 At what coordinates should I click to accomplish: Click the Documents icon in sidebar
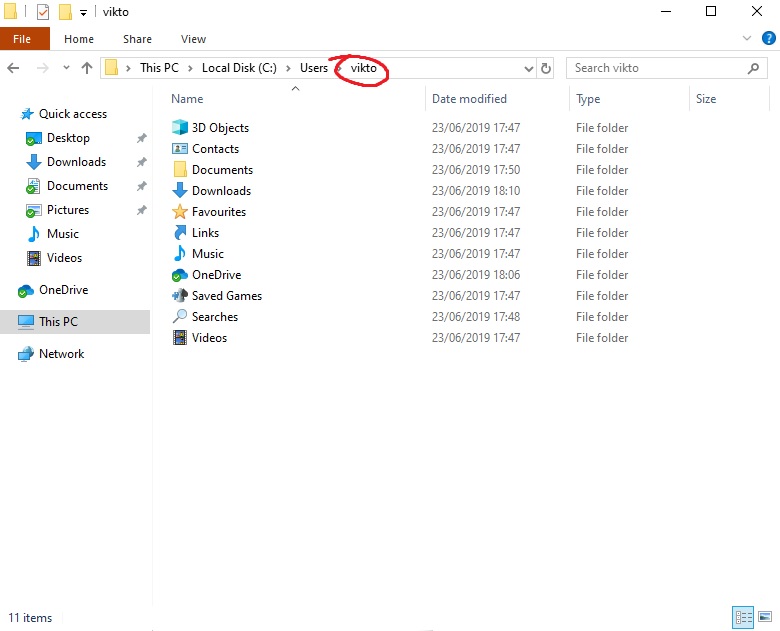pos(33,186)
